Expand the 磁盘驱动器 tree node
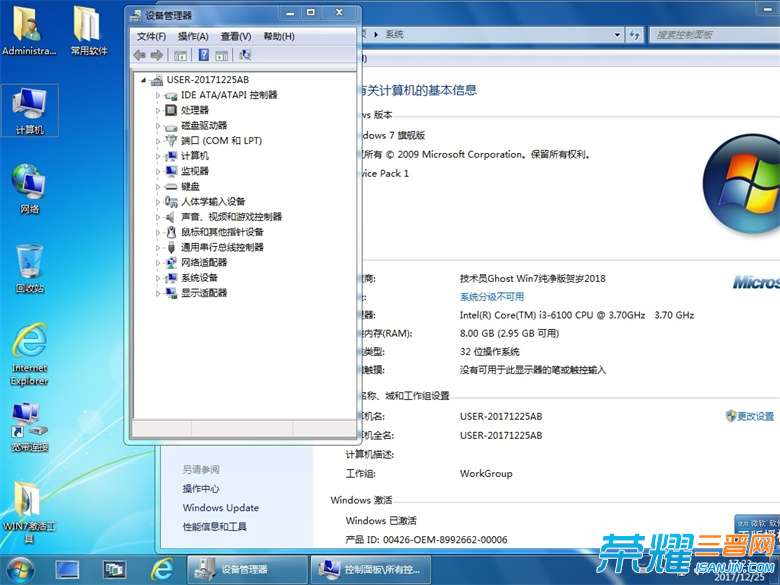 [x=158, y=126]
